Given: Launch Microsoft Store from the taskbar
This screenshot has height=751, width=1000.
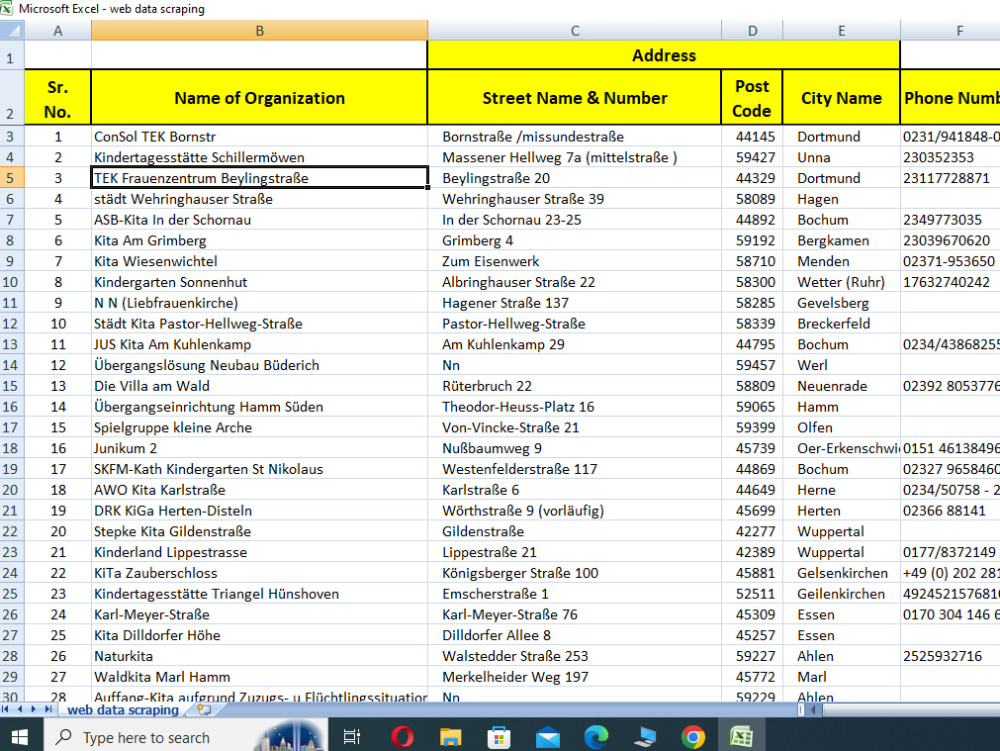Looking at the screenshot, I should (499, 737).
